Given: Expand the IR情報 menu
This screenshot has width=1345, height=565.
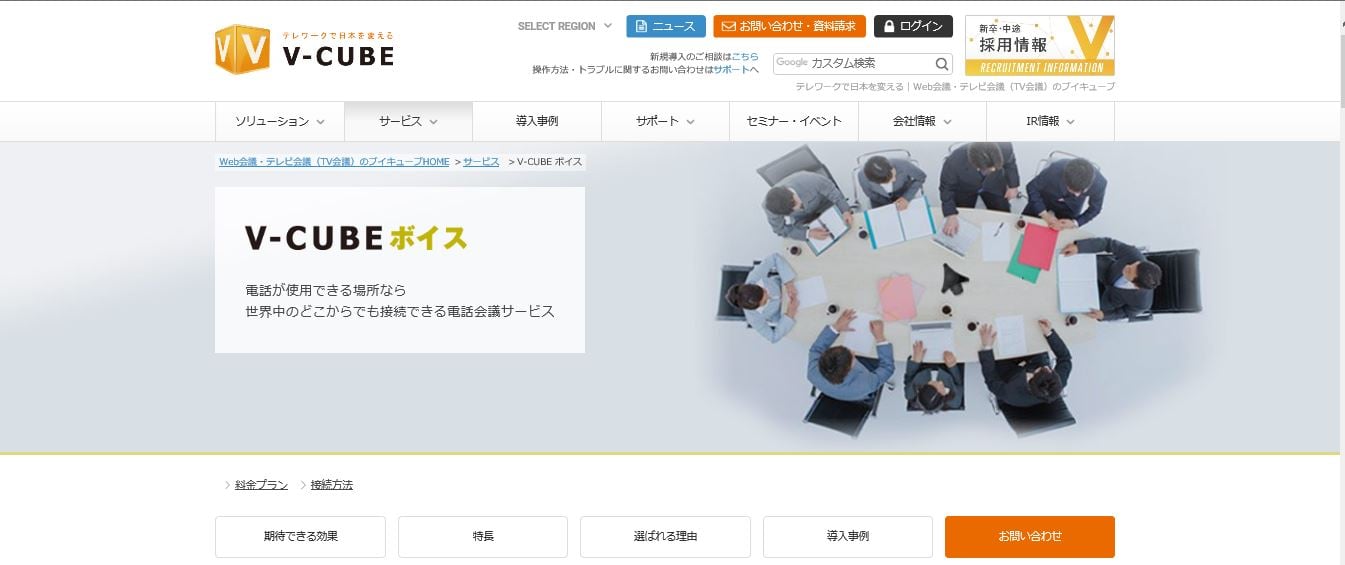Looking at the screenshot, I should coord(1050,121).
